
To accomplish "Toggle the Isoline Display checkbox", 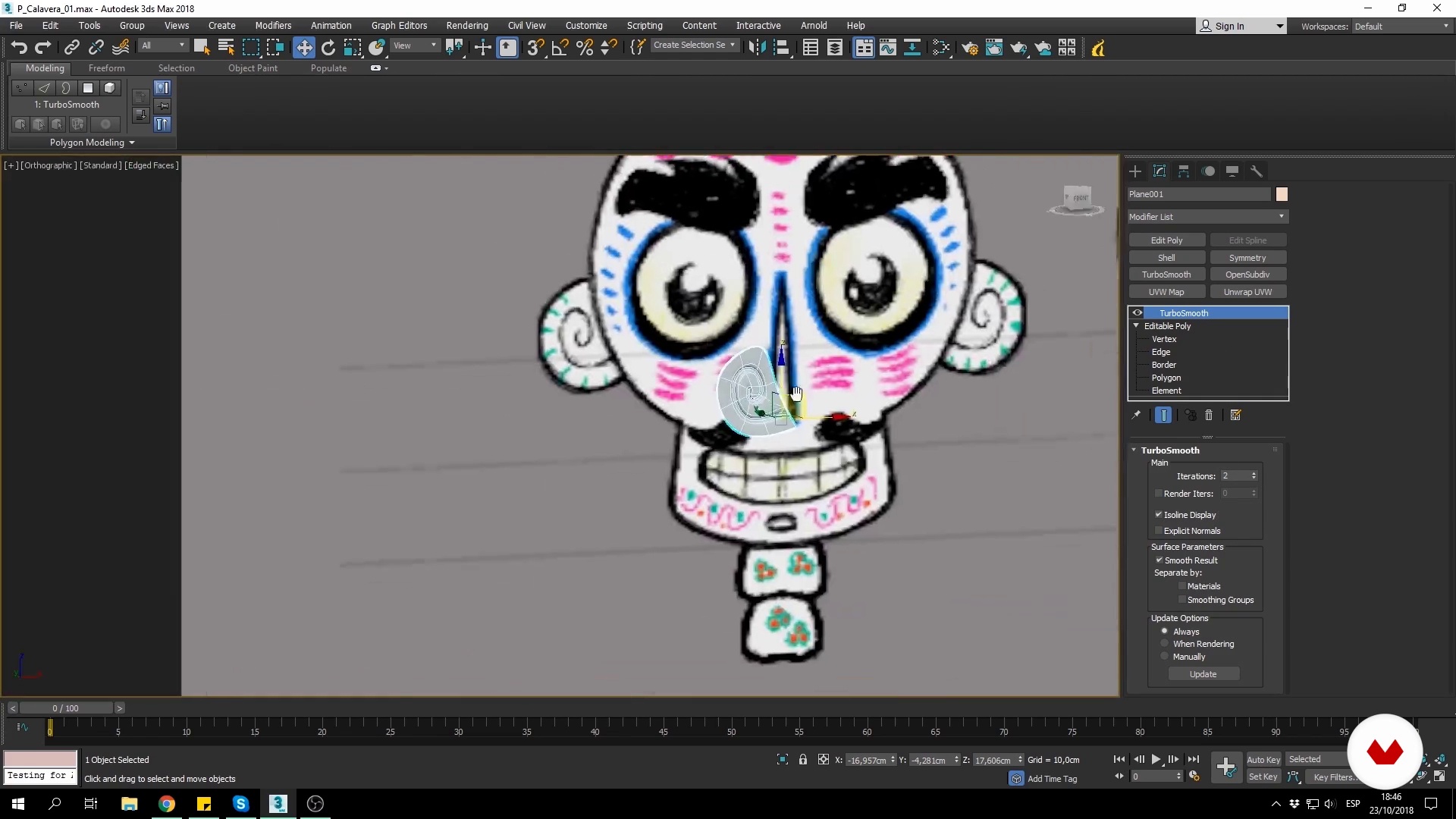I will point(1159,514).
